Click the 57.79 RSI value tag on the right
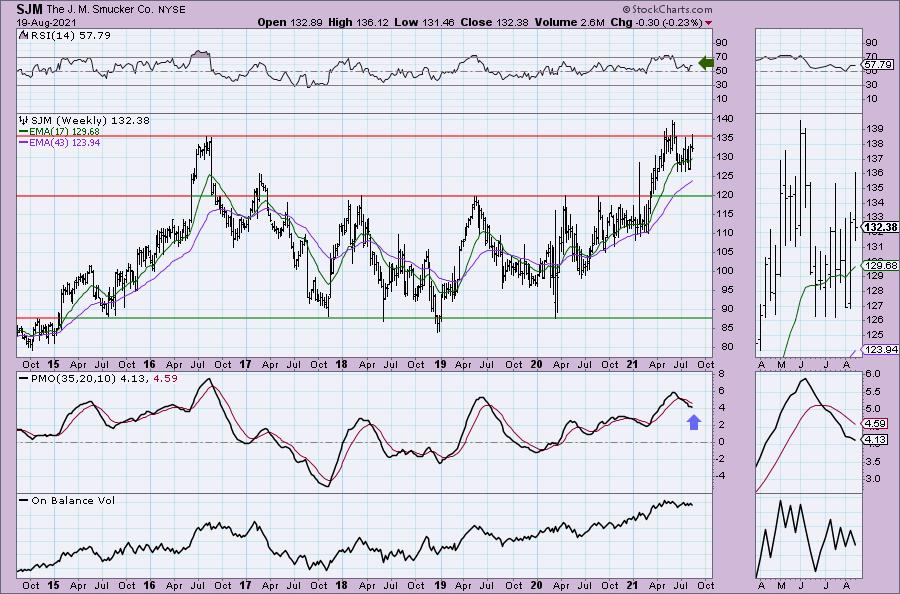 [x=878, y=64]
